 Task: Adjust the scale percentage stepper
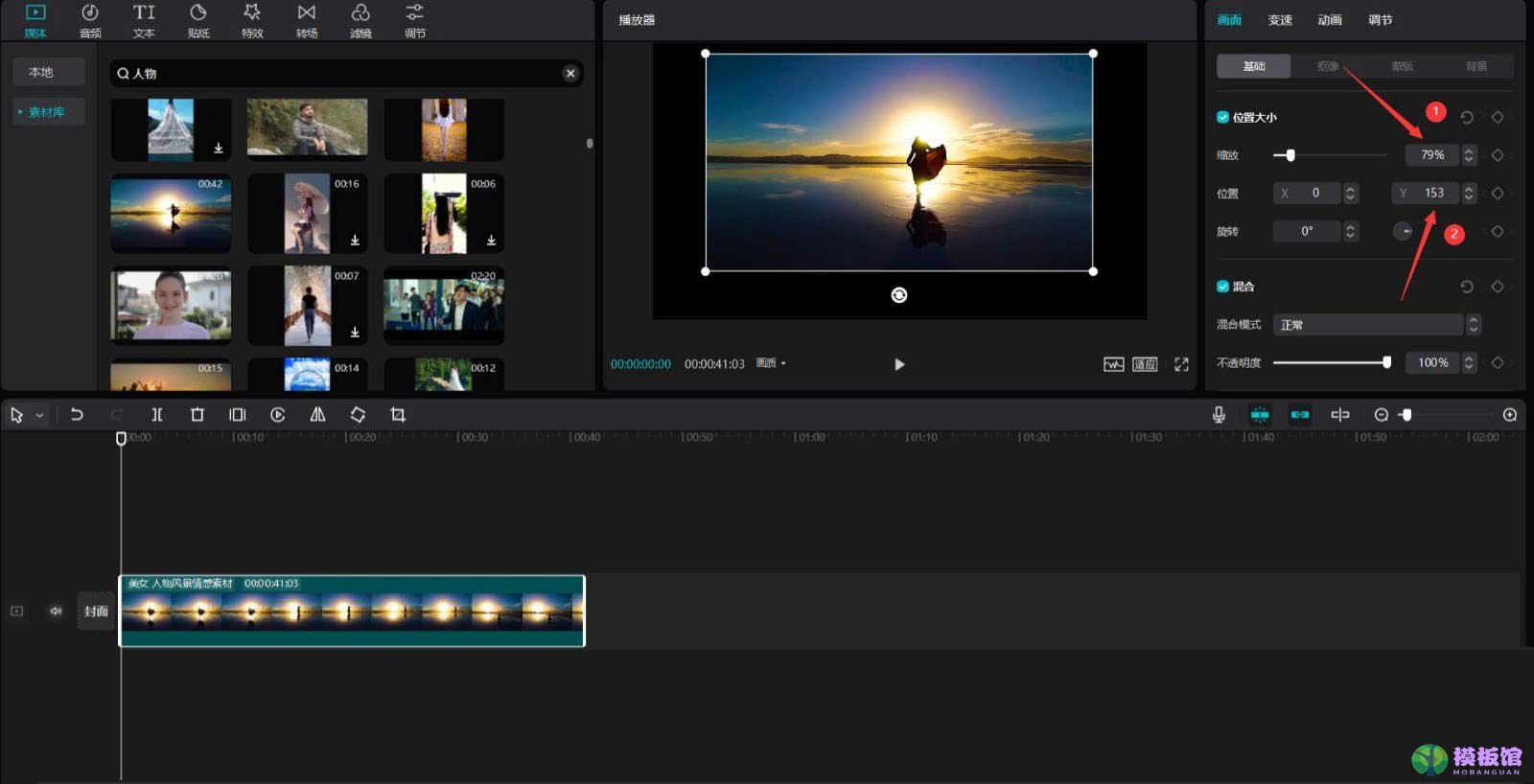click(1469, 155)
